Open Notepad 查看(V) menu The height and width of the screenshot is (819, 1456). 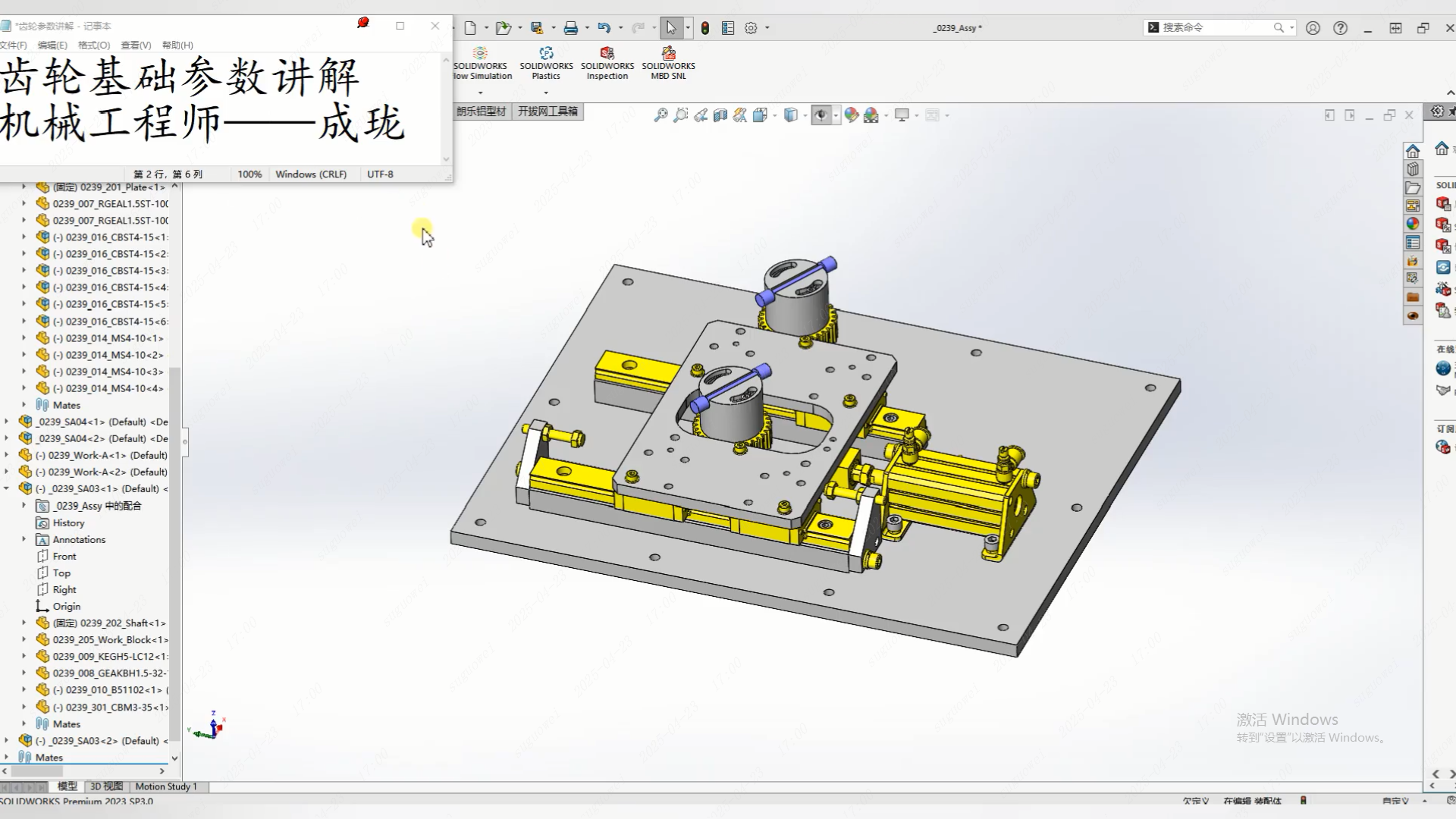(136, 45)
